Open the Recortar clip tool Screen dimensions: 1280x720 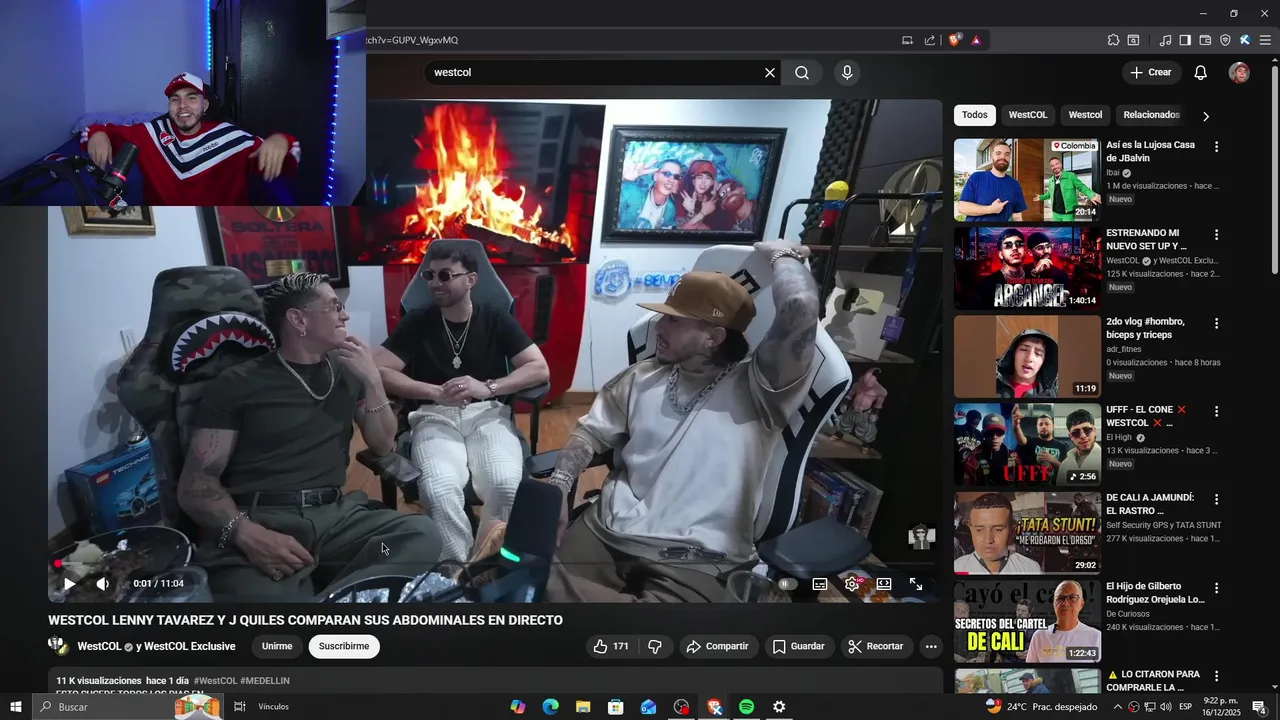(x=875, y=646)
